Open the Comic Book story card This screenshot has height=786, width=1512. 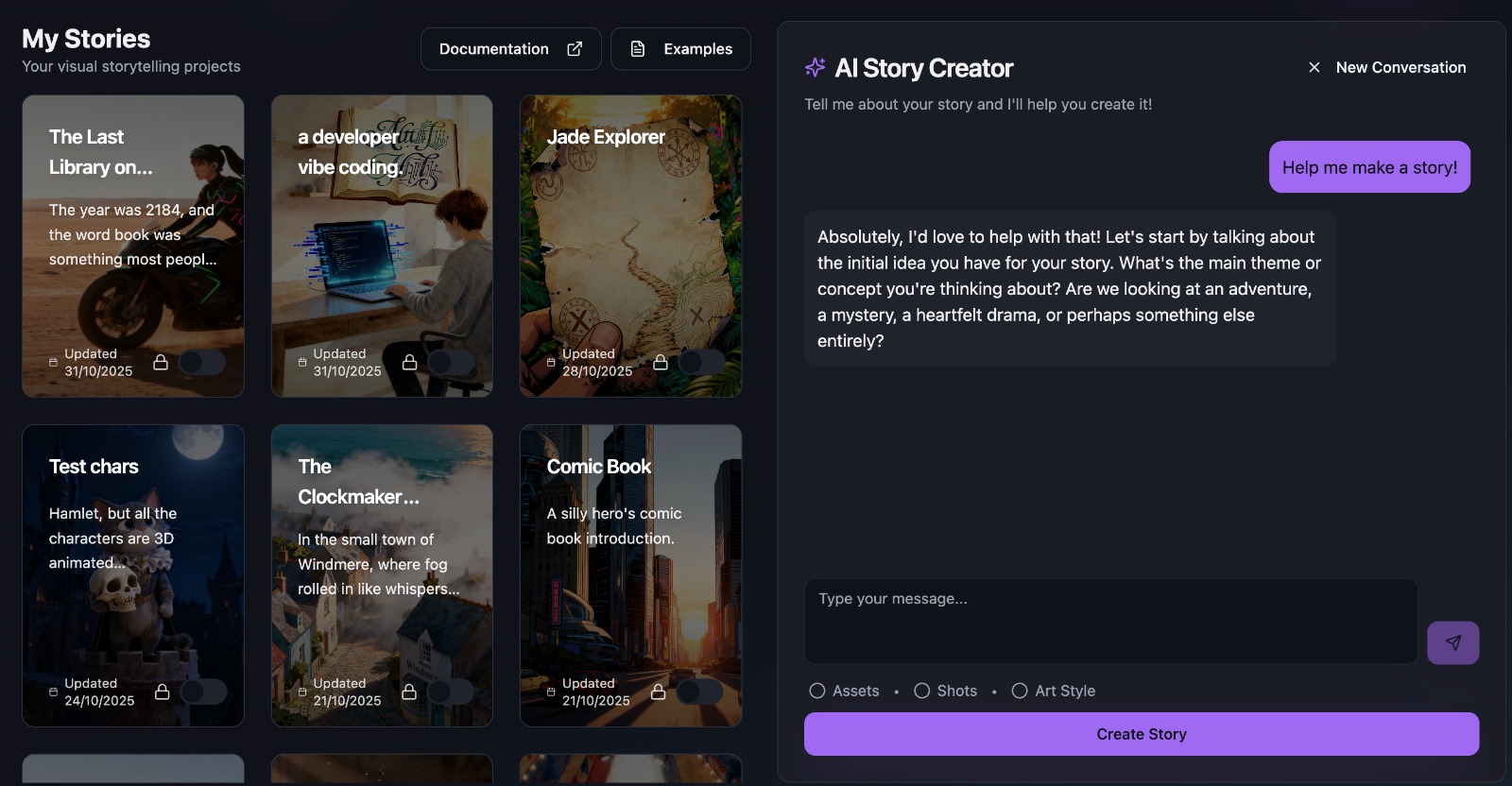point(631,575)
